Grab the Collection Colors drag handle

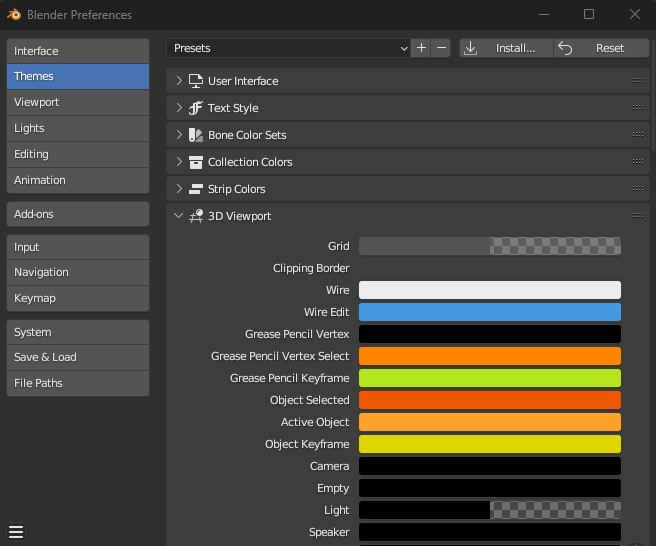click(x=638, y=161)
